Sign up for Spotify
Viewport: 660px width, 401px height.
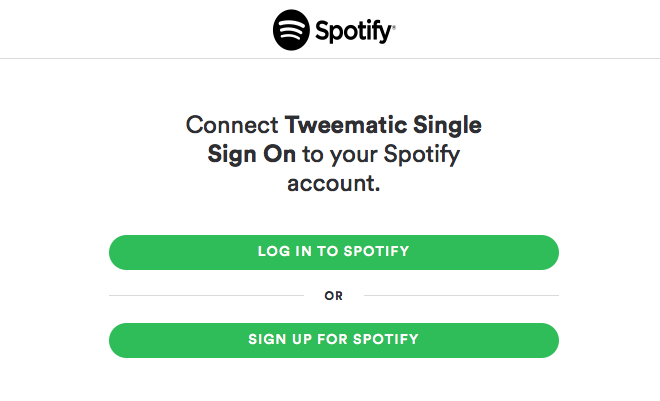tap(334, 340)
